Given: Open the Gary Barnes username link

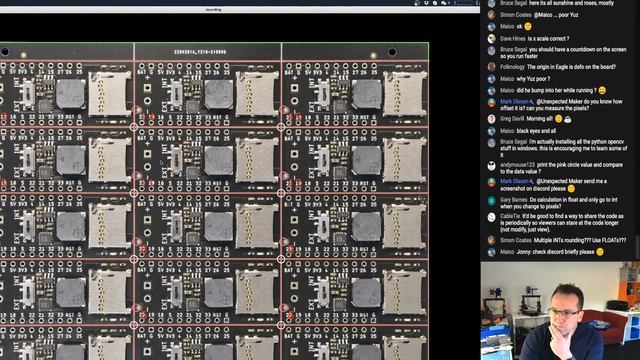Looking at the screenshot, I should tap(513, 200).
